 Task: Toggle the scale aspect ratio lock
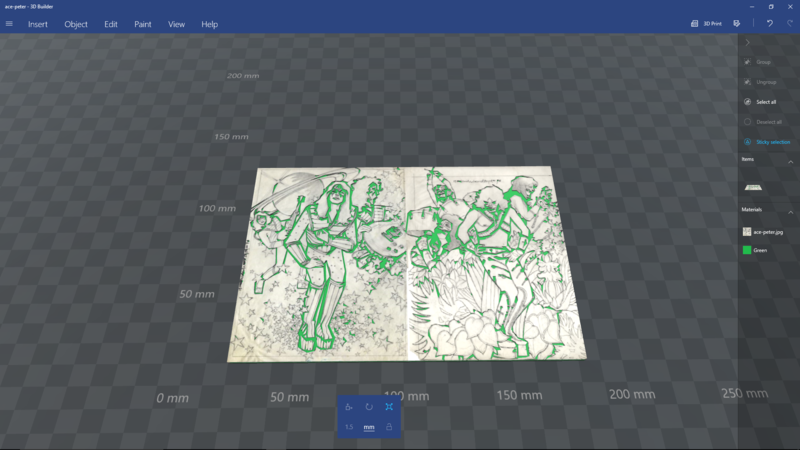pyautogui.click(x=389, y=428)
